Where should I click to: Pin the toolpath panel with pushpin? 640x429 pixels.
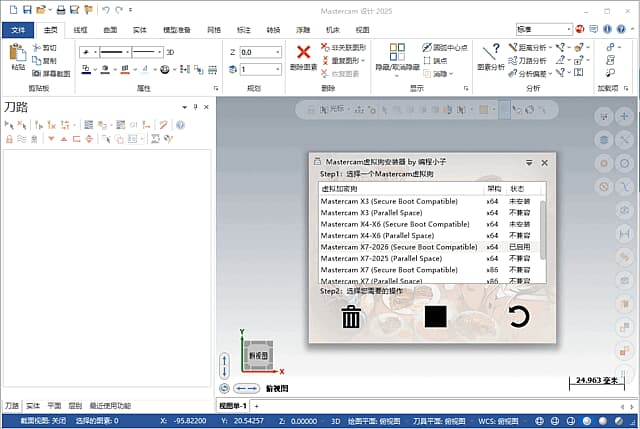pos(195,106)
